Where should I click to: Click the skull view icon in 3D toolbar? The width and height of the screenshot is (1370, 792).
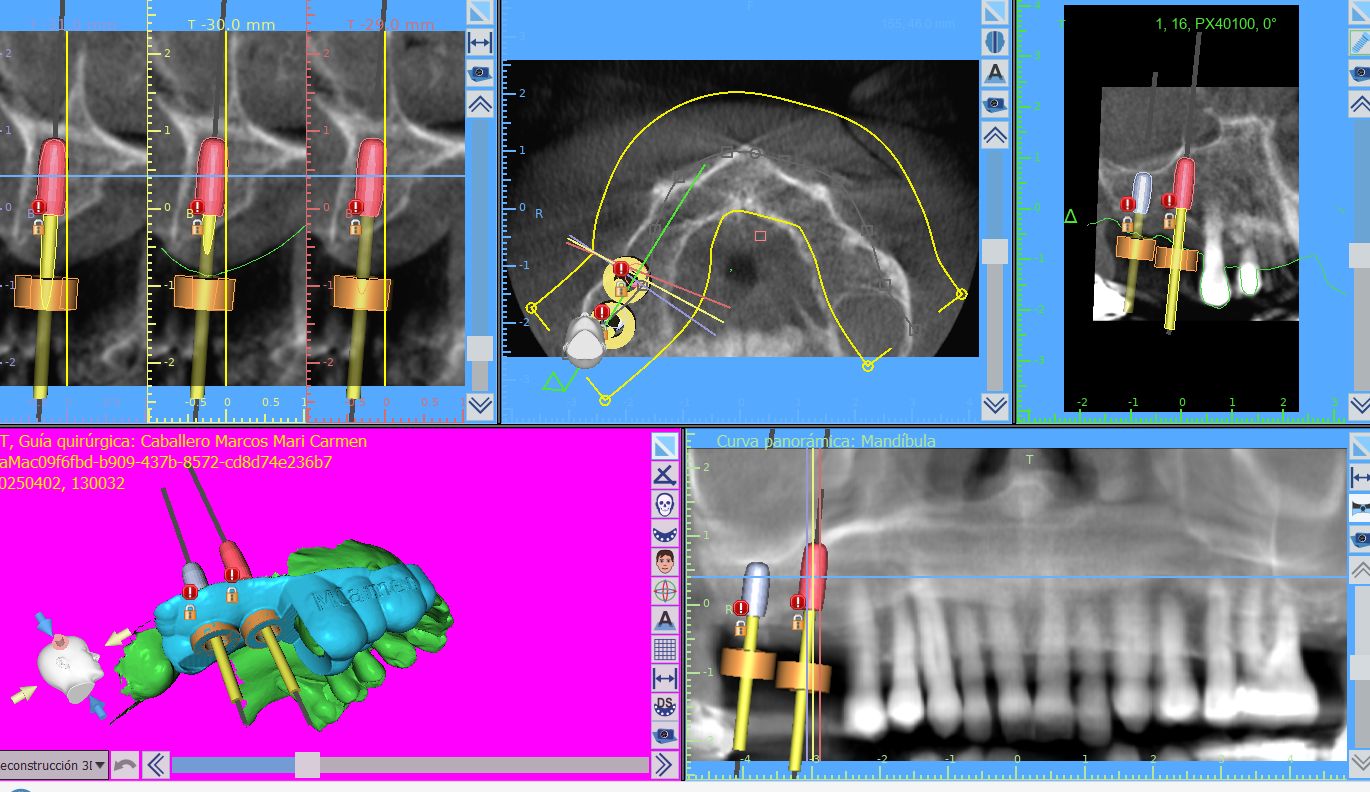pyautogui.click(x=665, y=503)
